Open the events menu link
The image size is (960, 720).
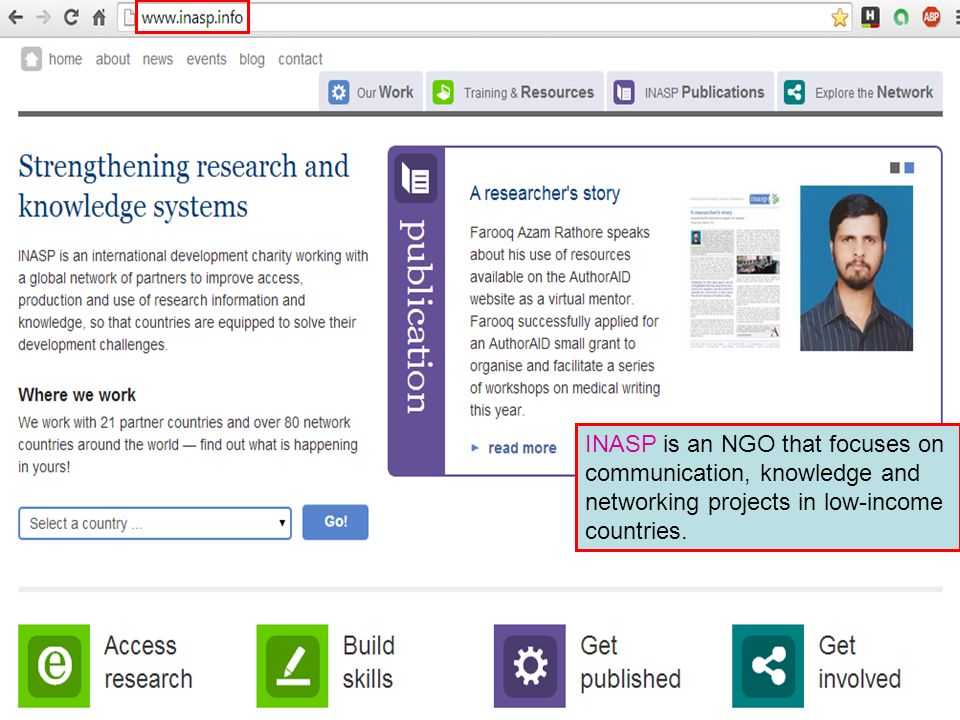[206, 59]
